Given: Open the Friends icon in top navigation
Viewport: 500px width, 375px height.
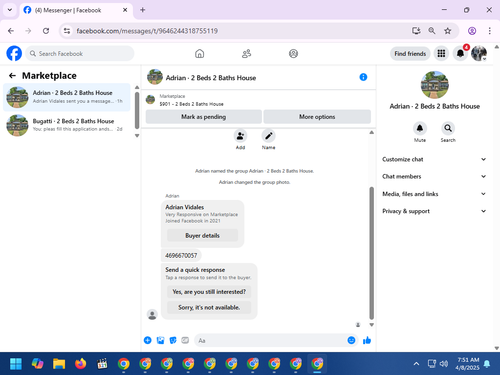Looking at the screenshot, I should [246, 53].
